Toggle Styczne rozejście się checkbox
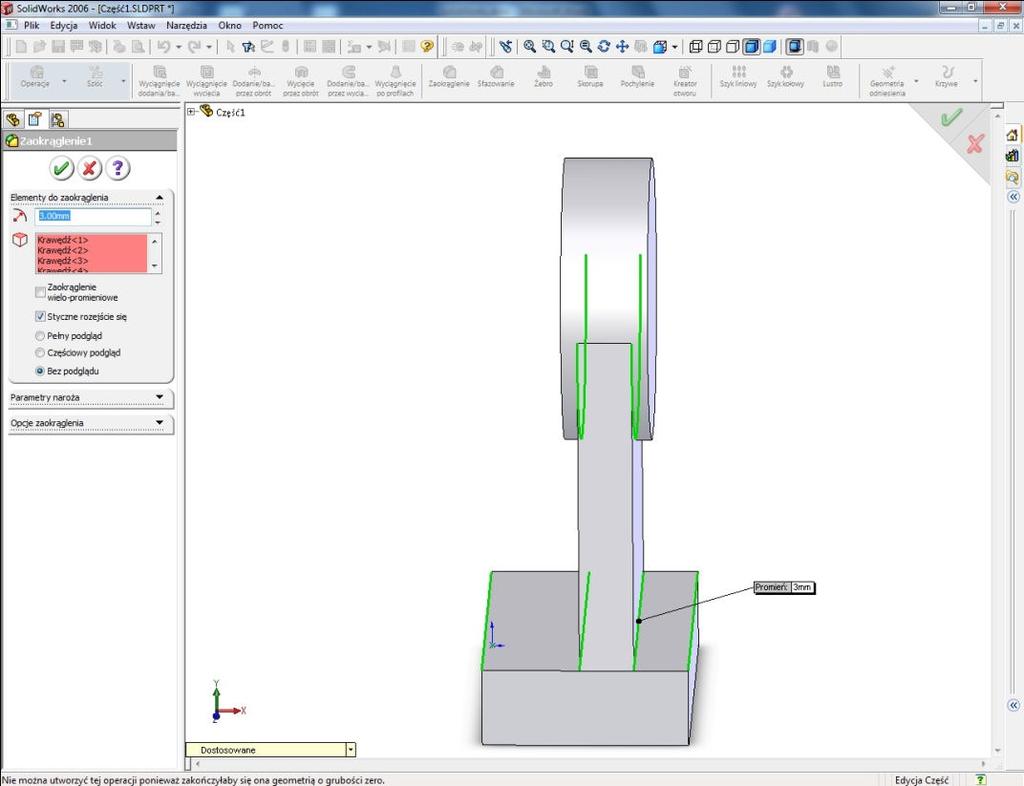The width and height of the screenshot is (1024, 786). 40,317
